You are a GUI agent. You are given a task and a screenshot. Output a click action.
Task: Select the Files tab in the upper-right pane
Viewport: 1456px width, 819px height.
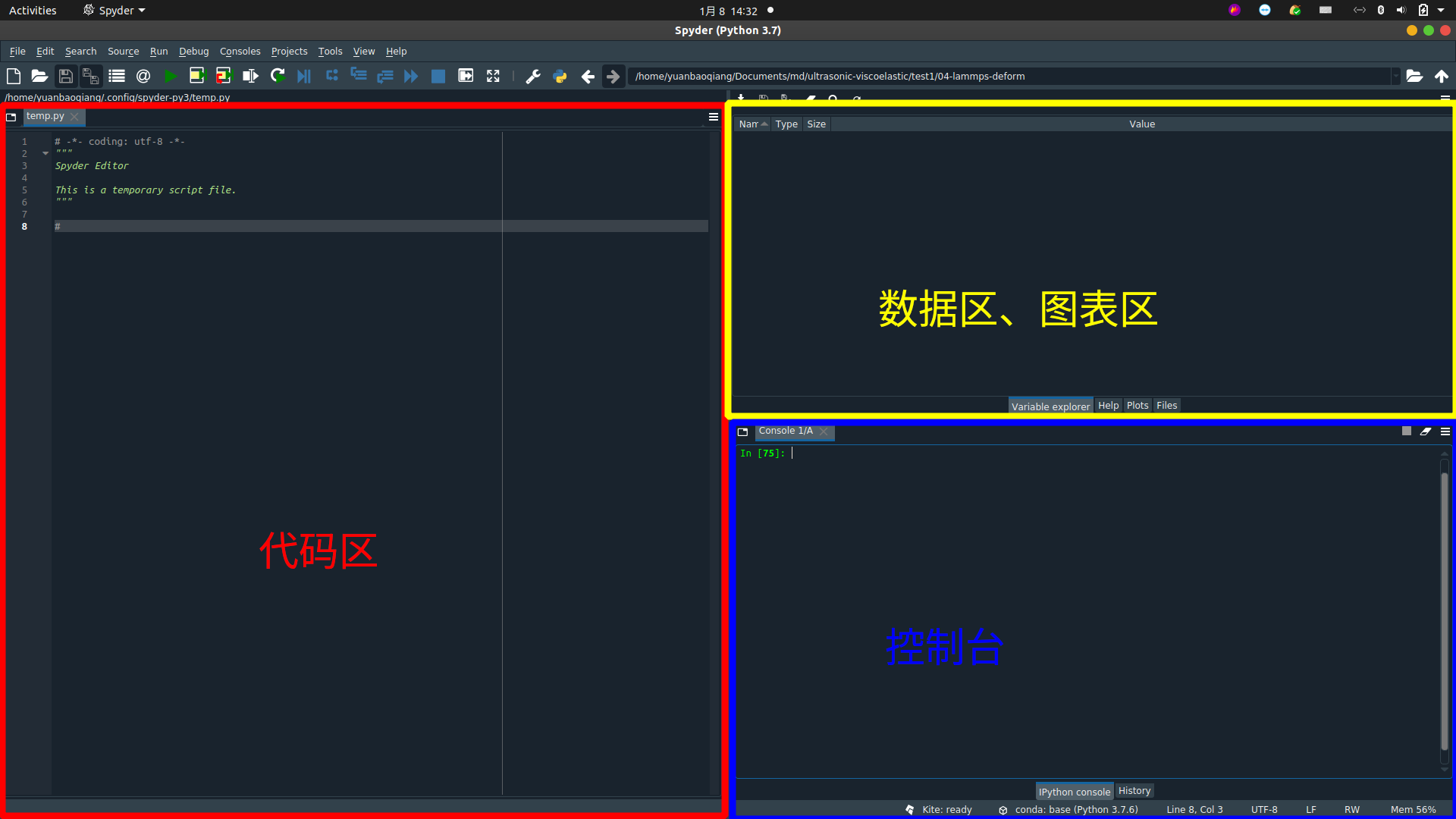1166,405
